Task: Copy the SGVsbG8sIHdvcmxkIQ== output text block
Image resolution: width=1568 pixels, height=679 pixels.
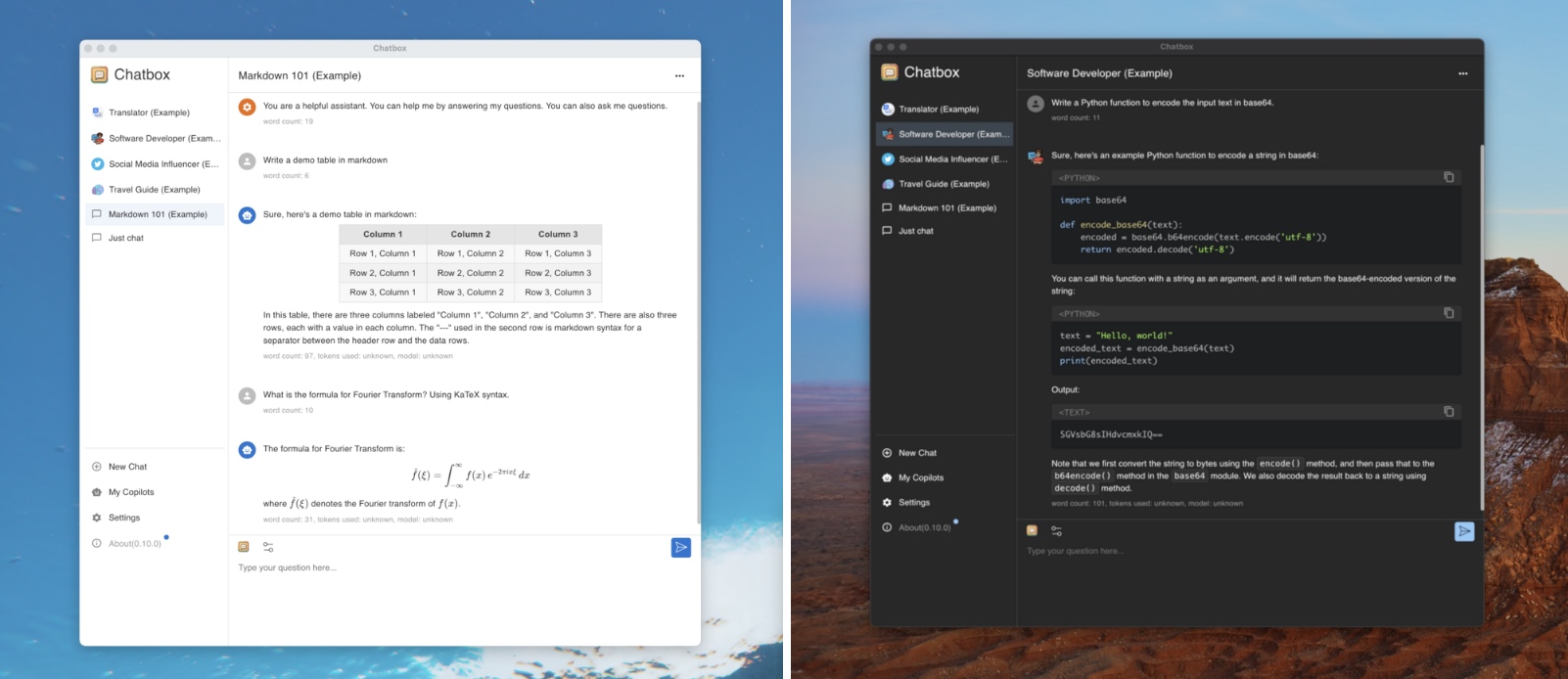Action: tap(1449, 412)
